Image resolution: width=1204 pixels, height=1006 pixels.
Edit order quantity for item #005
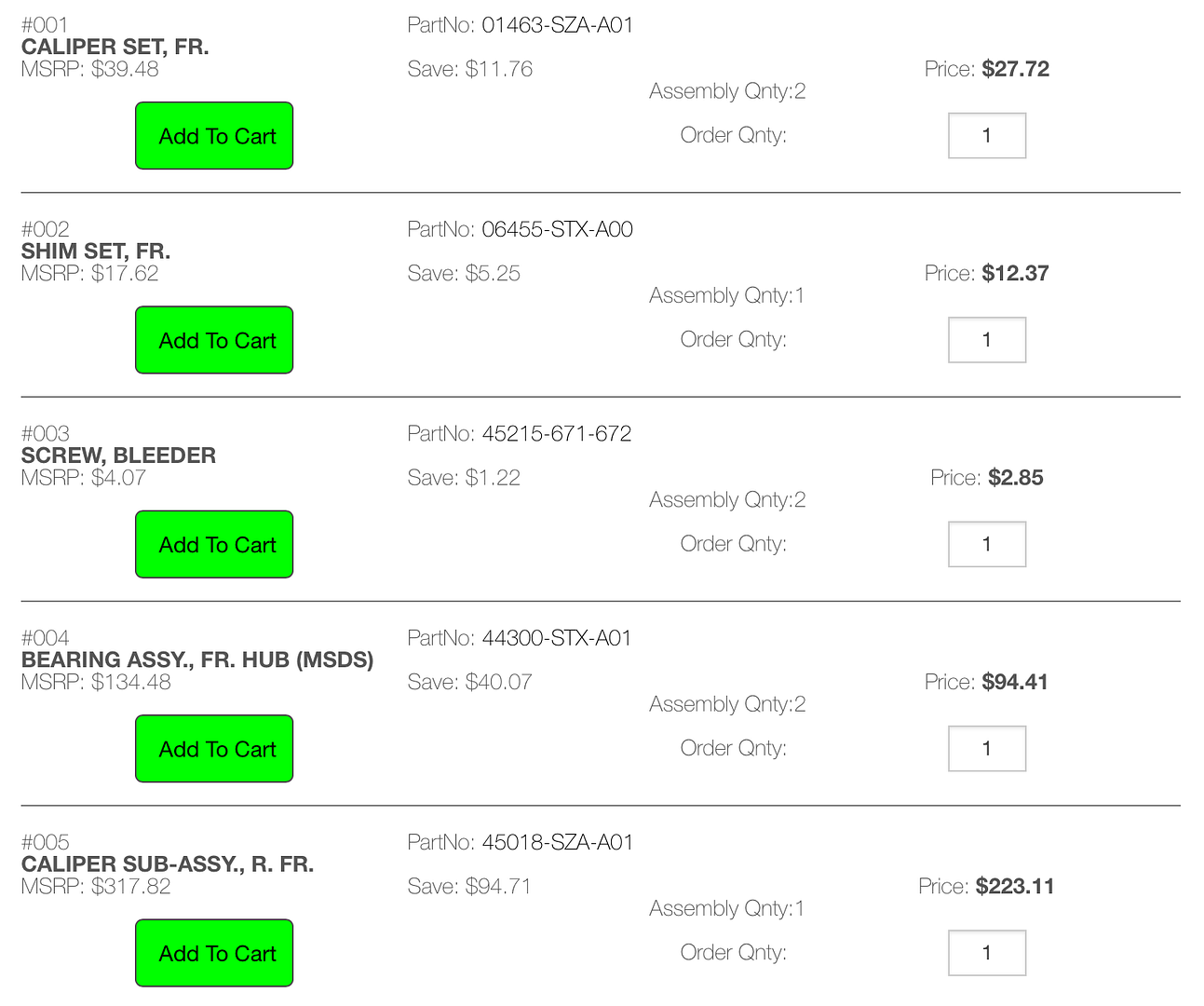(987, 953)
